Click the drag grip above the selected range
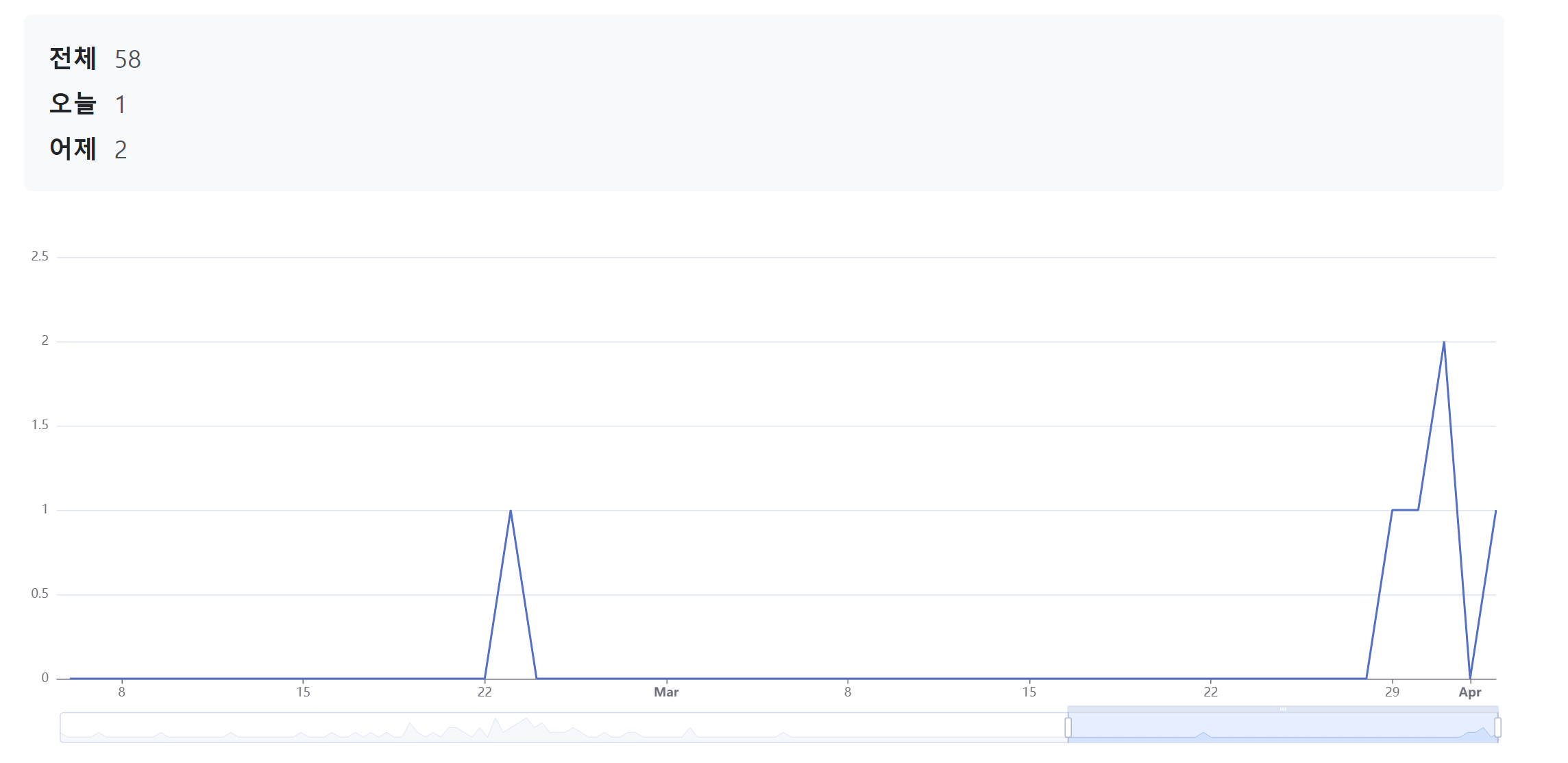1568x763 pixels. pos(1283,709)
